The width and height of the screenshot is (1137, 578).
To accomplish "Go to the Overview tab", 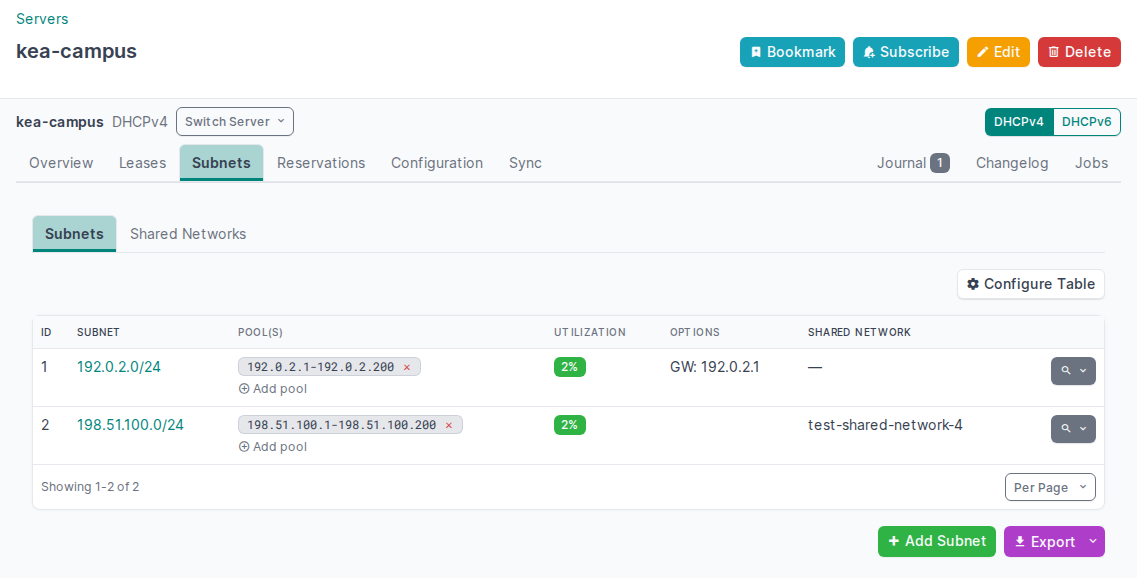I will point(61,163).
